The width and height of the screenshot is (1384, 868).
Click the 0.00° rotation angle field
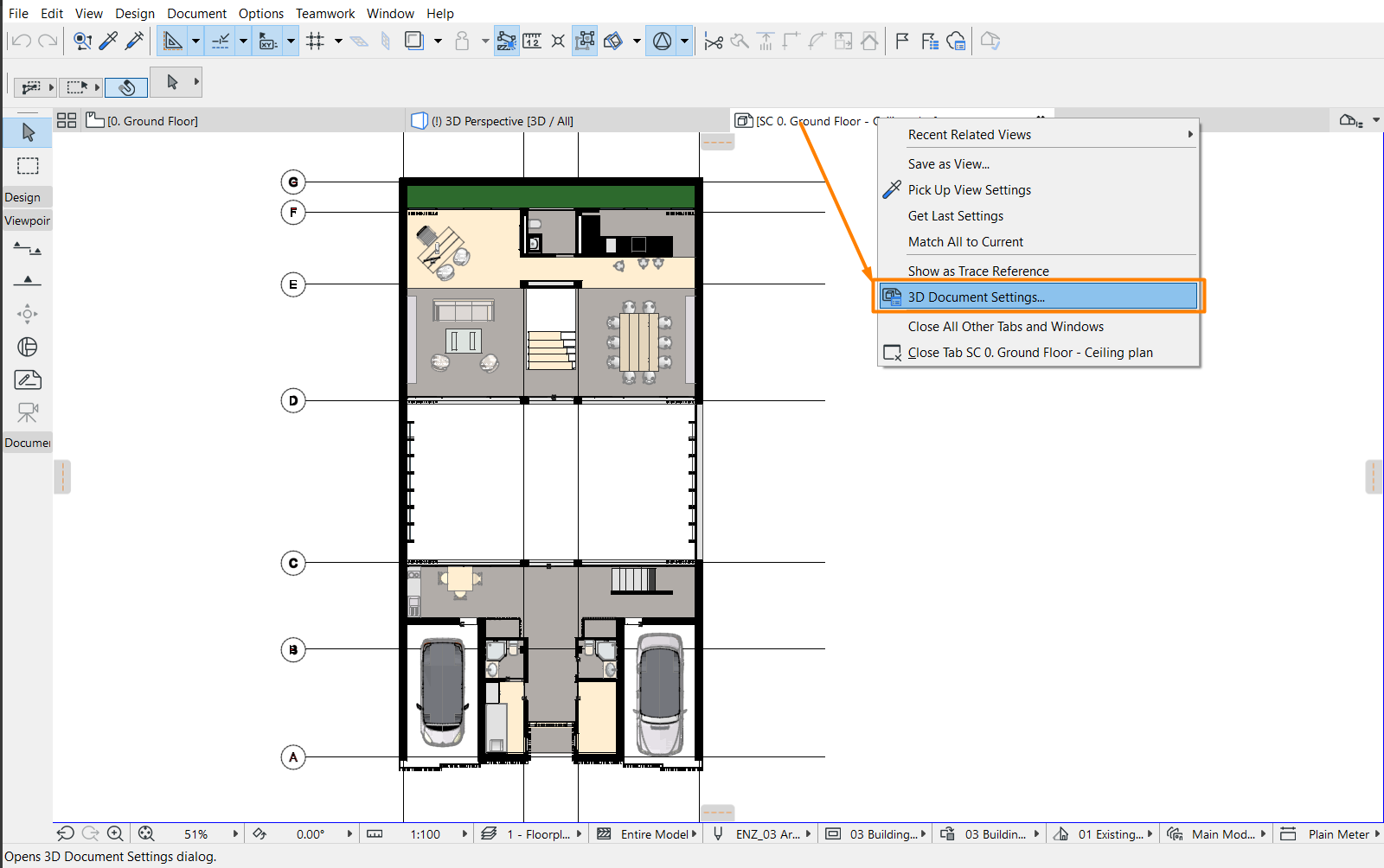click(x=310, y=833)
